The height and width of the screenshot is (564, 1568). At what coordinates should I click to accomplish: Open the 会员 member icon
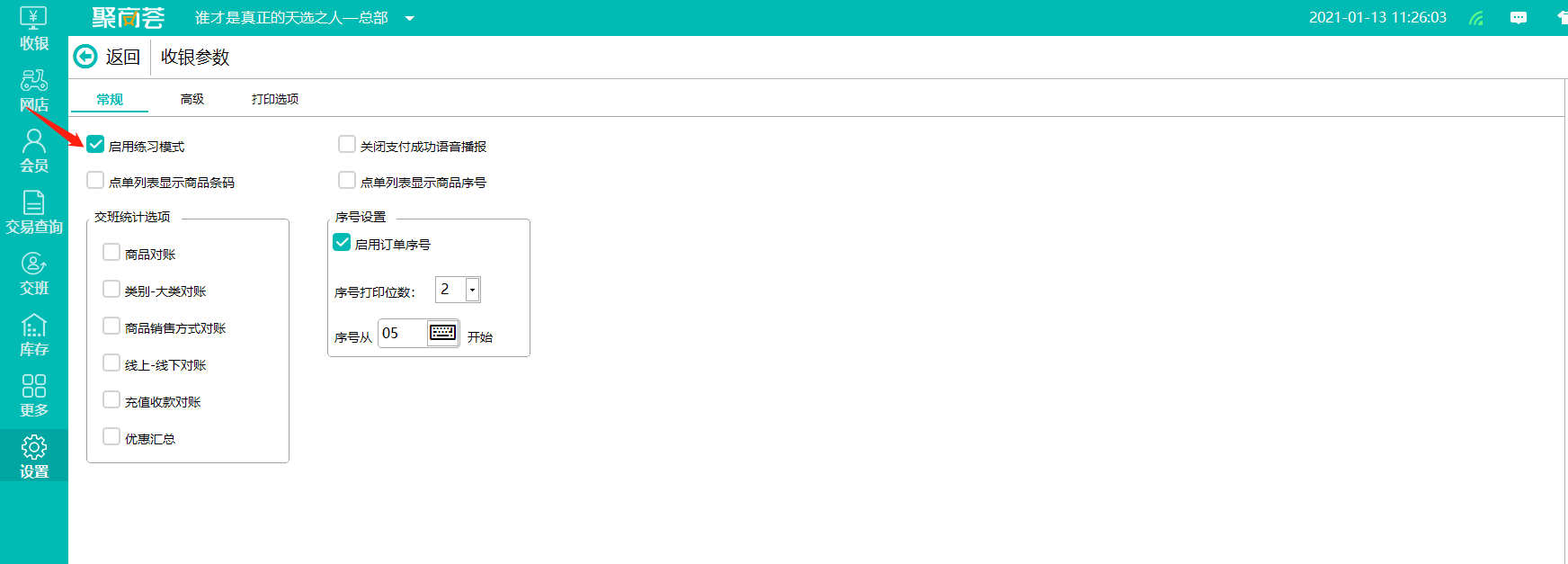click(33, 151)
